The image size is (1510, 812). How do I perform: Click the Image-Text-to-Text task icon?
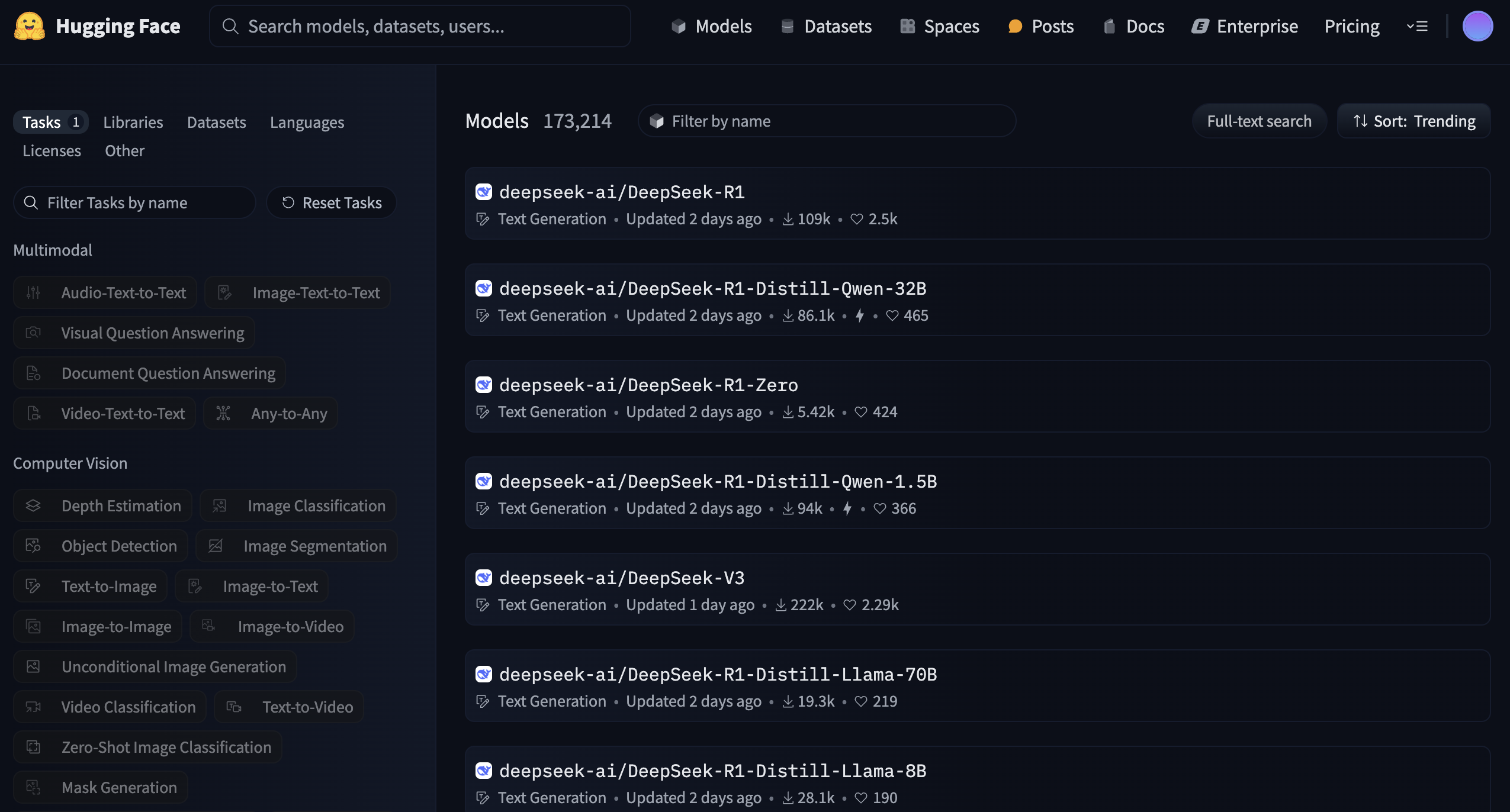click(224, 292)
